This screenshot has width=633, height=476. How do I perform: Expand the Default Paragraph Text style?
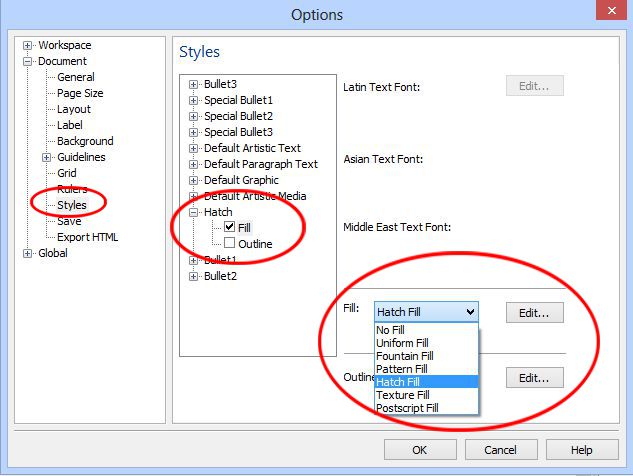pos(193,164)
